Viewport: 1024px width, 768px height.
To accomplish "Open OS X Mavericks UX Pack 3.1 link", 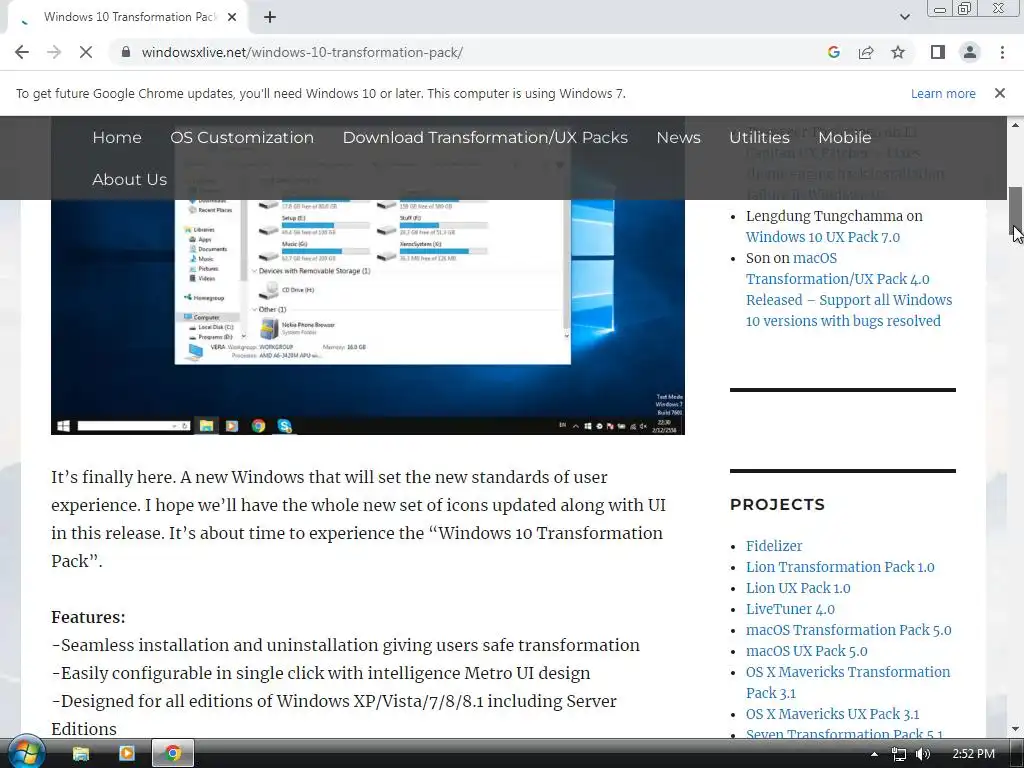I will pos(832,714).
